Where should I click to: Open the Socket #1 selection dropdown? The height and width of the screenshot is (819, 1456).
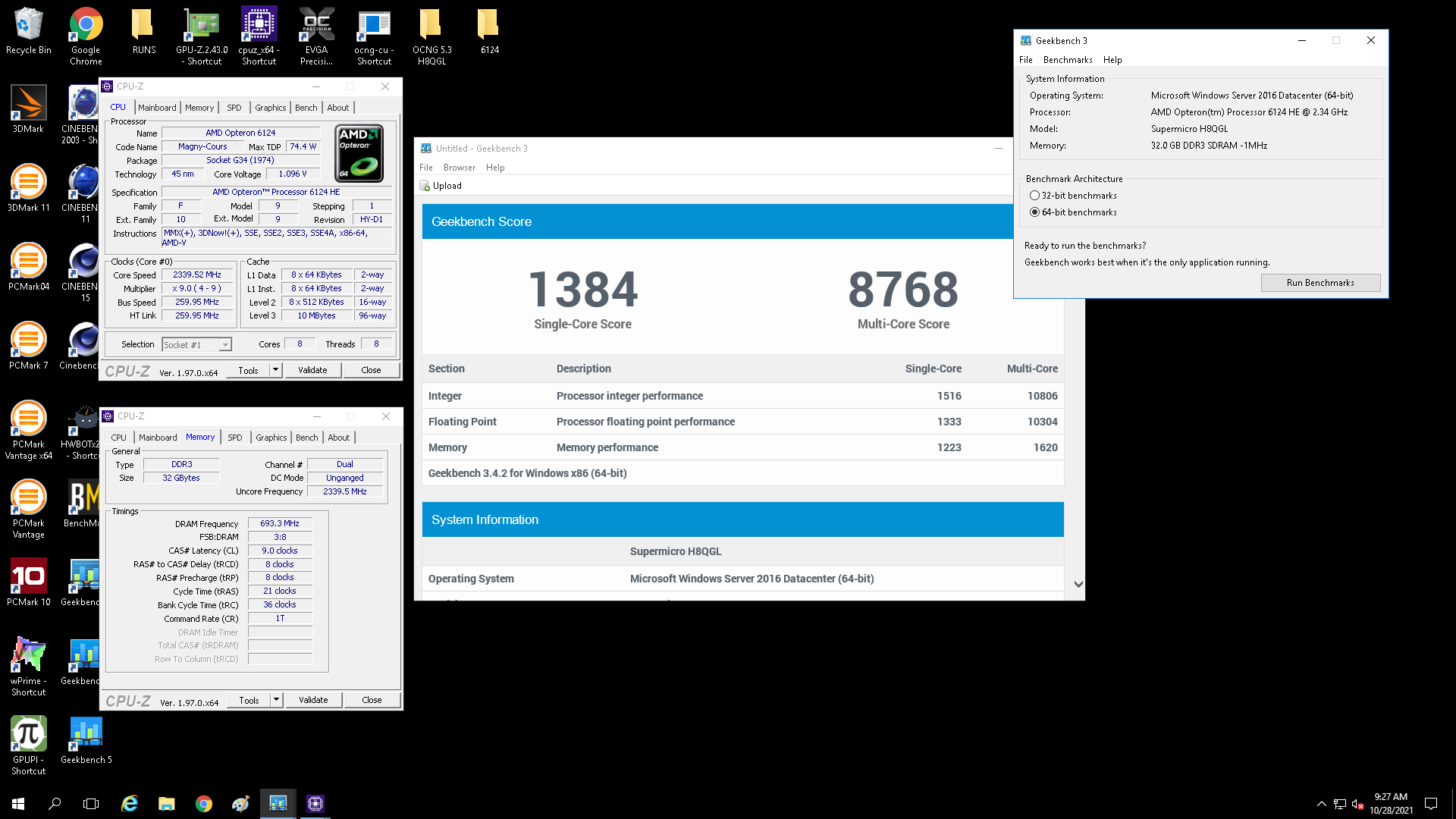pyautogui.click(x=196, y=344)
